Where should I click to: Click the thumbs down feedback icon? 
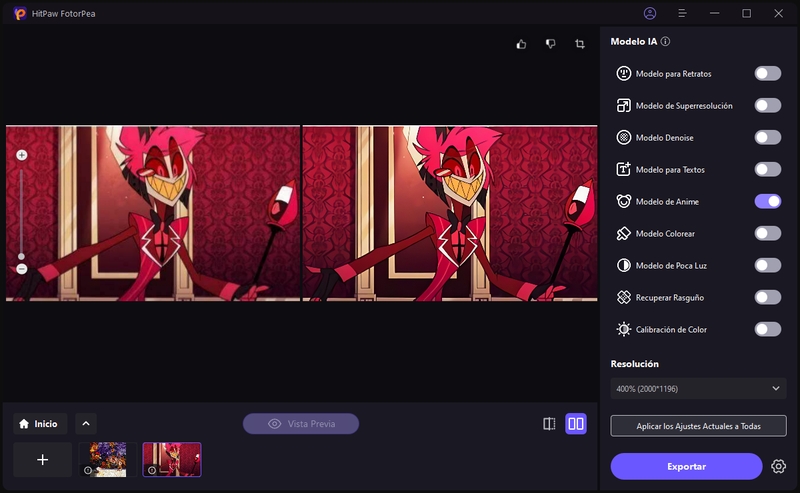tap(550, 44)
